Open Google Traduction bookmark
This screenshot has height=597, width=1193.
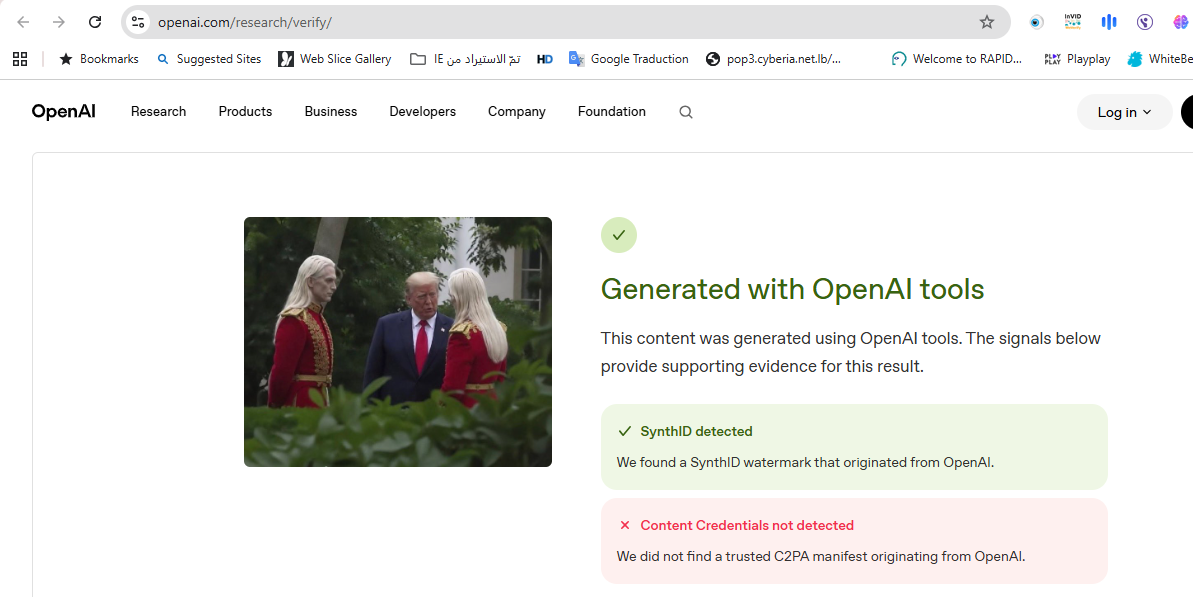click(x=628, y=59)
